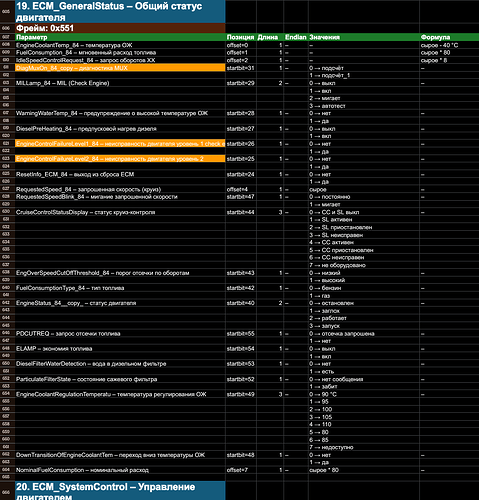Select the 'DieselFilterWaterDetection' parameter cell
The height and width of the screenshot is (500, 479).
pyautogui.click(x=120, y=364)
